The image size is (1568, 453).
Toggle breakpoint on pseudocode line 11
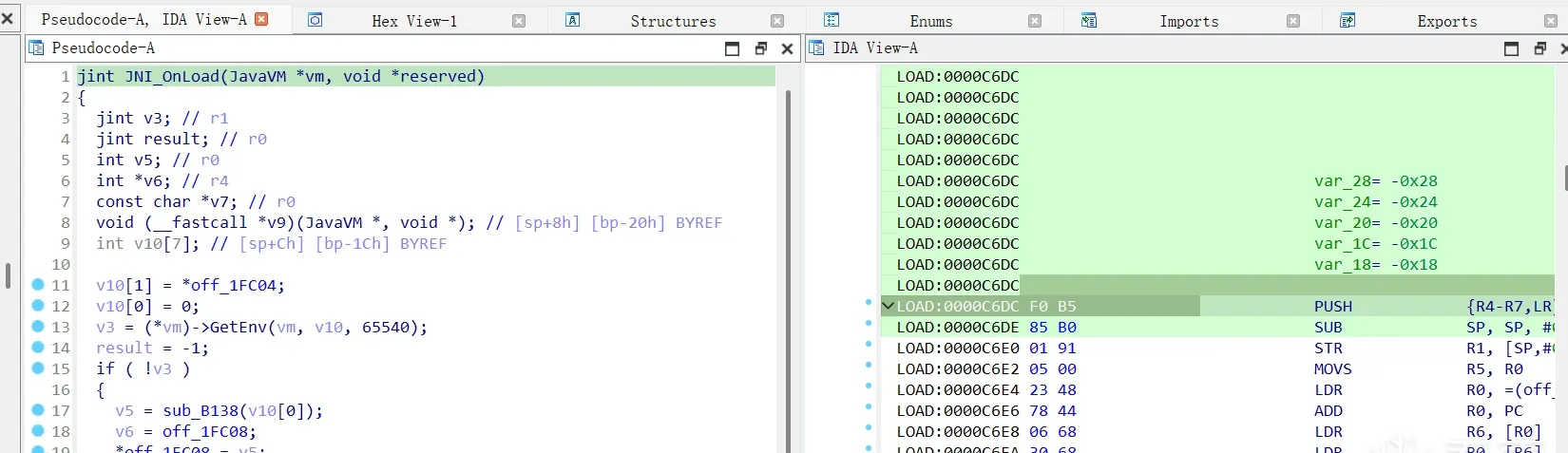(x=38, y=284)
